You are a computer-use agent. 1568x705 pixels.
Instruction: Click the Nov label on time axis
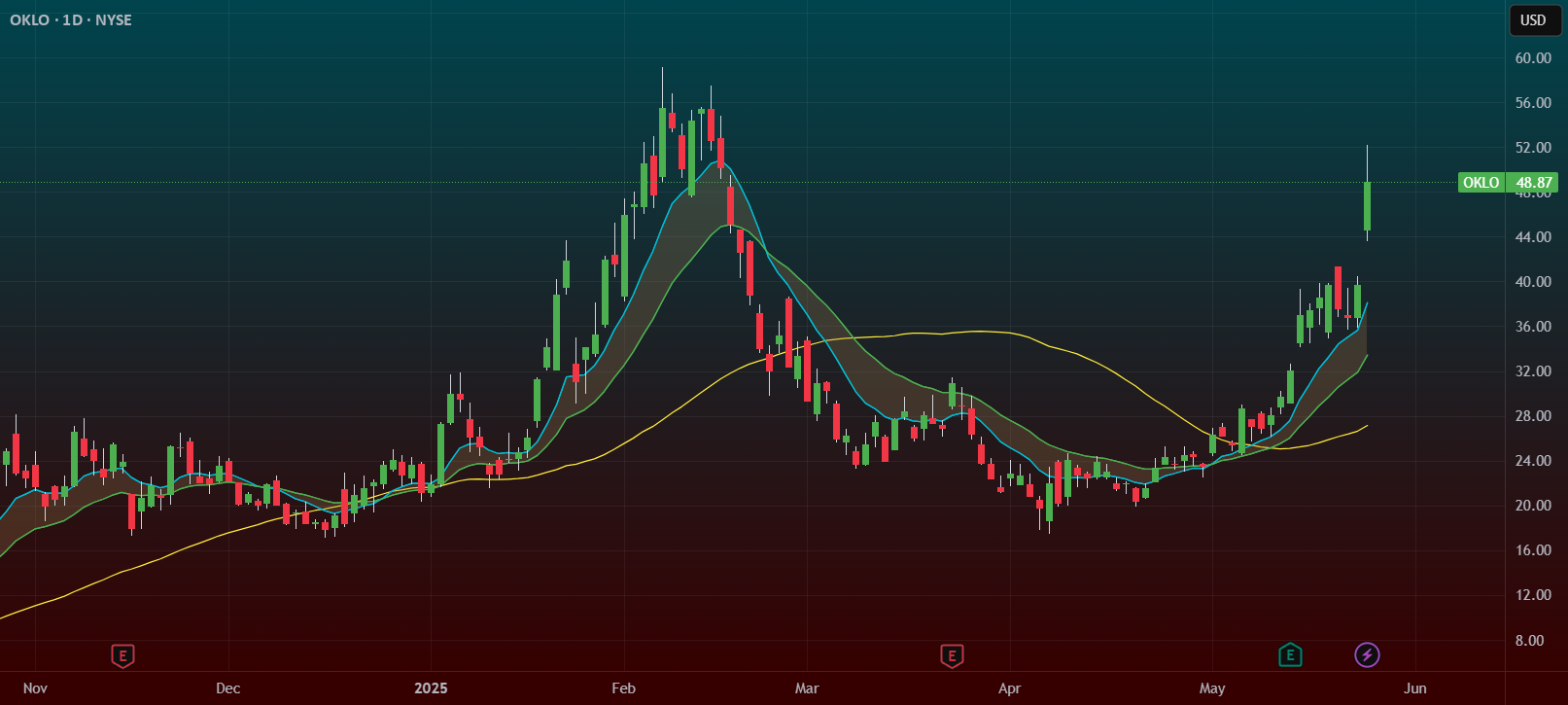(35, 688)
